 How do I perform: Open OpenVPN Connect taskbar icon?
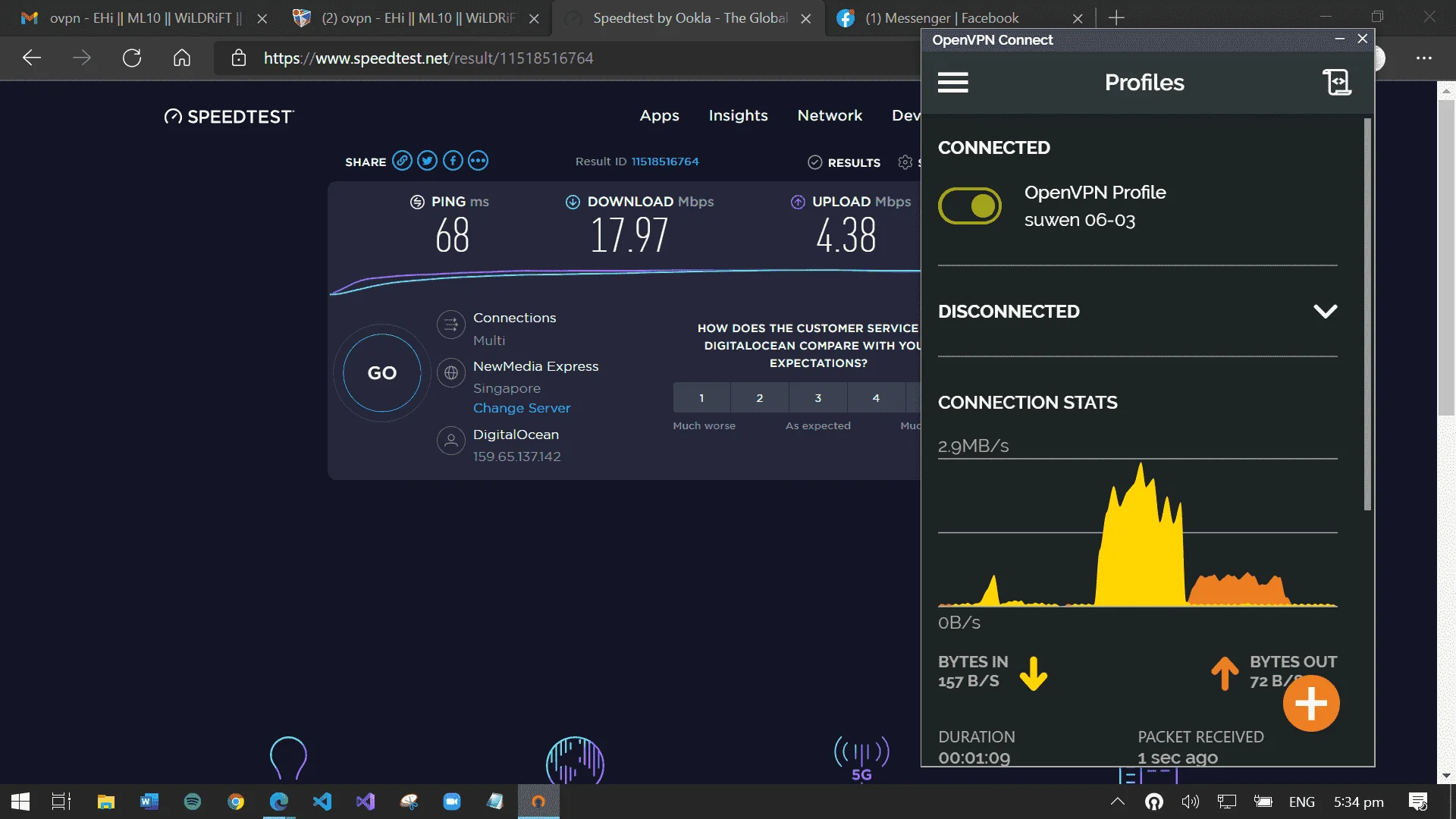[x=538, y=802]
